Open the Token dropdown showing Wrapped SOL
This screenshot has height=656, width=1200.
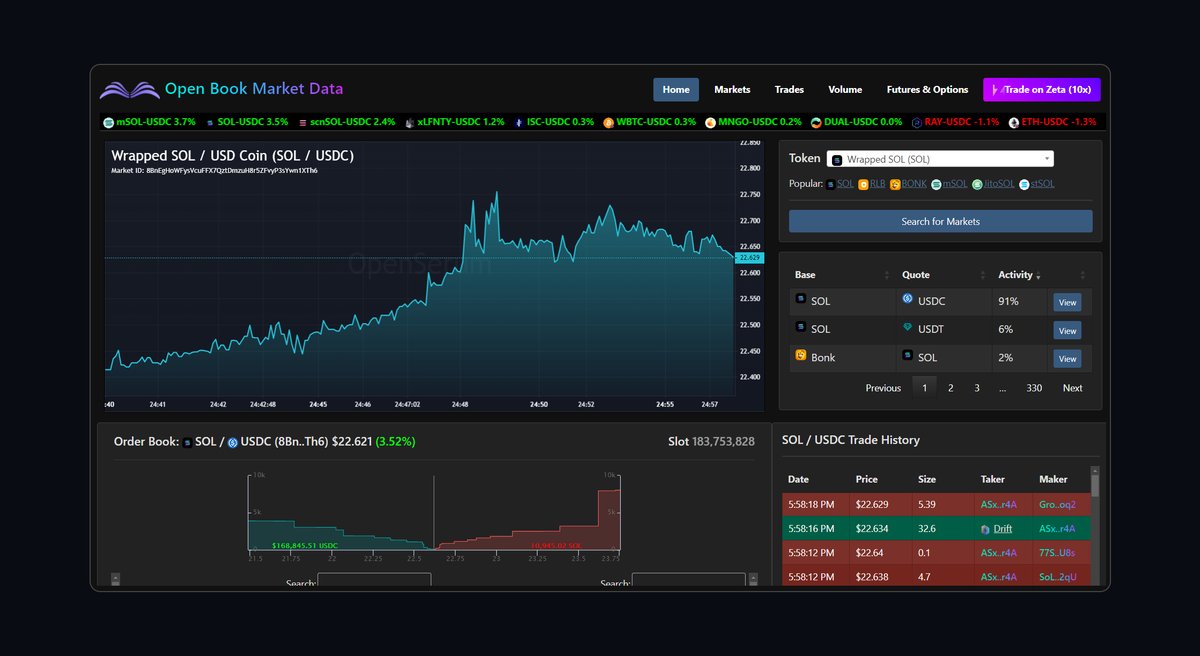[x=940, y=159]
